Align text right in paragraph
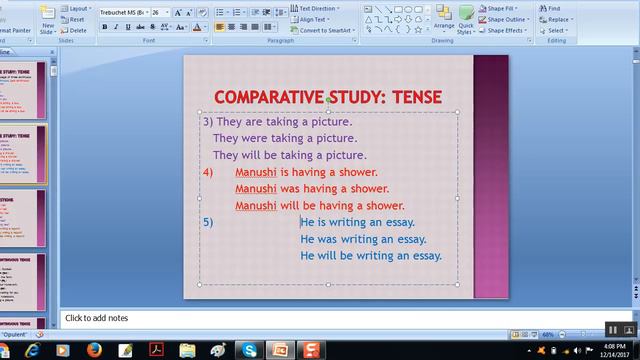Screen dimensions: 640x360 click(x=243, y=27)
